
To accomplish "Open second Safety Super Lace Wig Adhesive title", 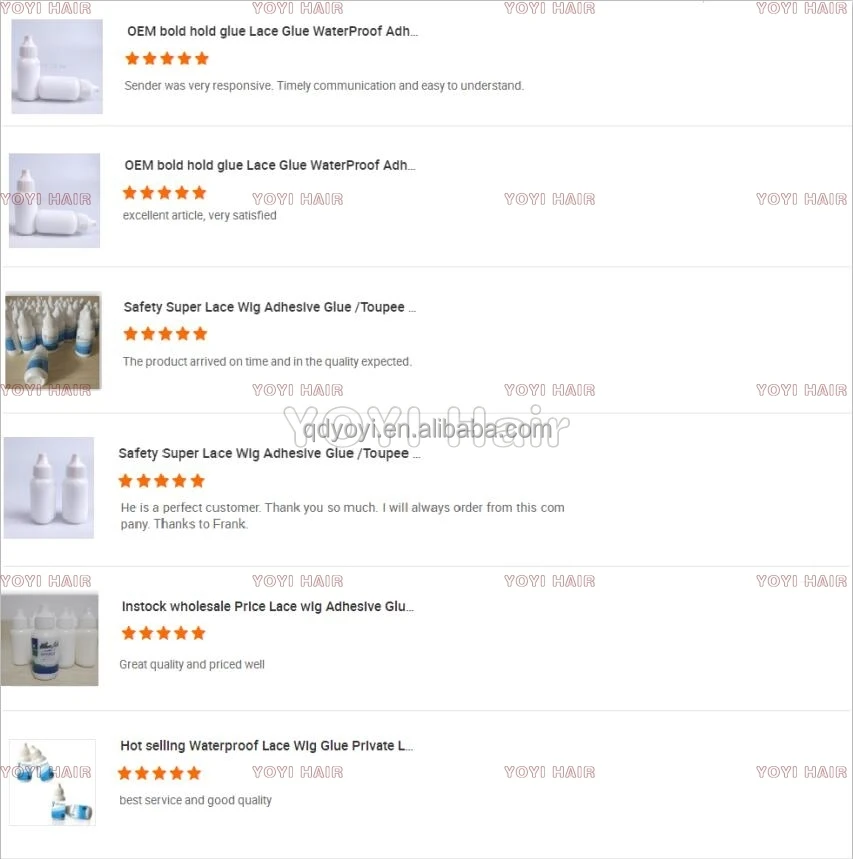I will (x=269, y=454).
